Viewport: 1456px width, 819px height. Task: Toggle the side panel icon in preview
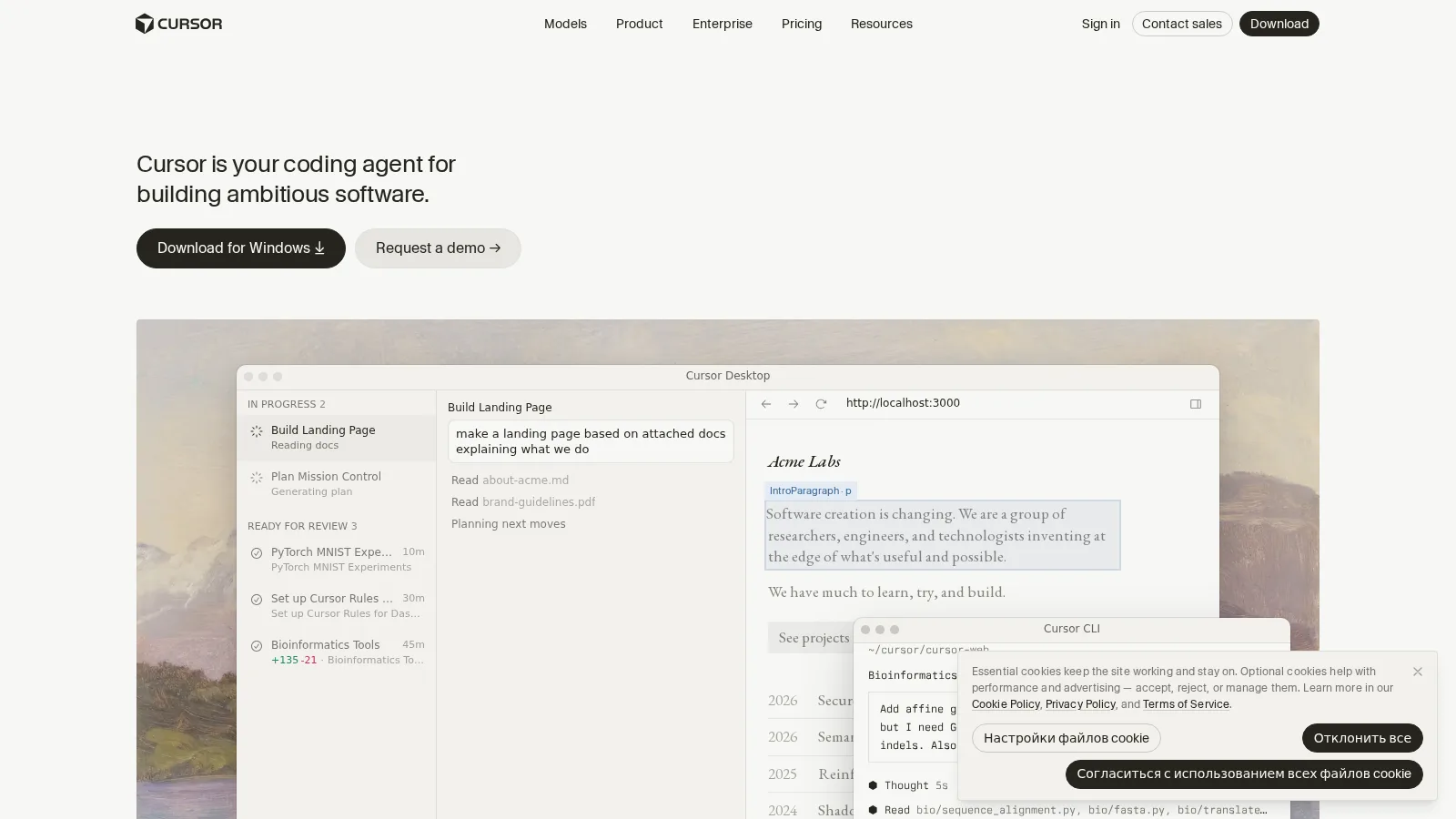pyautogui.click(x=1196, y=404)
